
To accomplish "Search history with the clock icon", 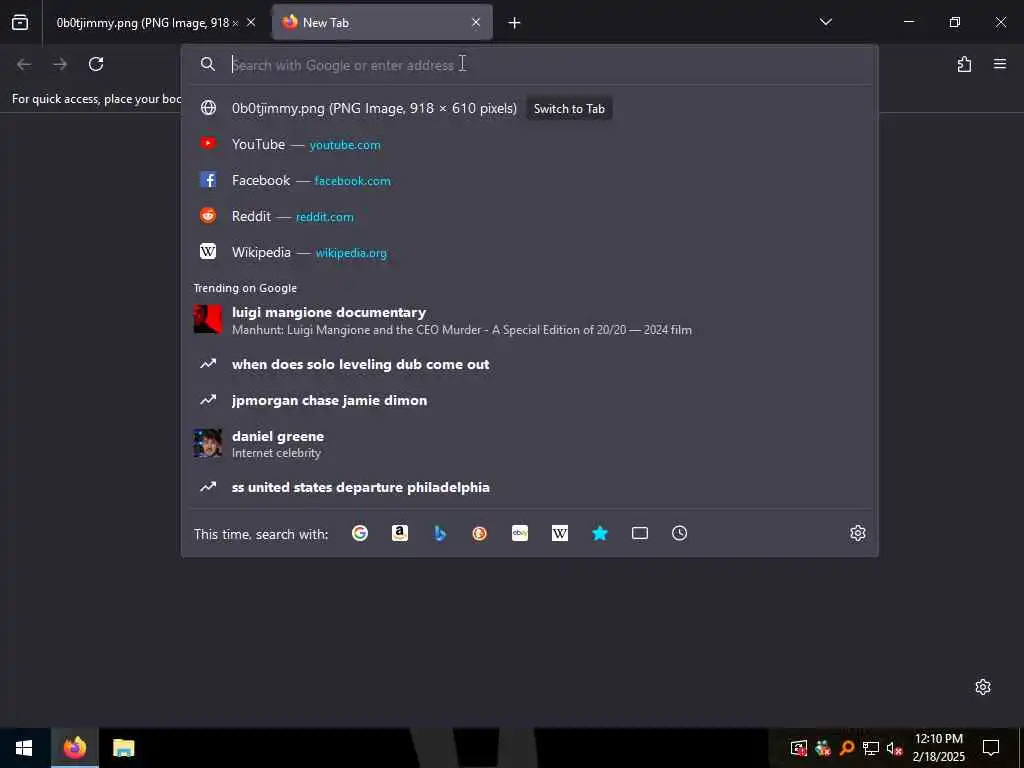I will click(679, 534).
